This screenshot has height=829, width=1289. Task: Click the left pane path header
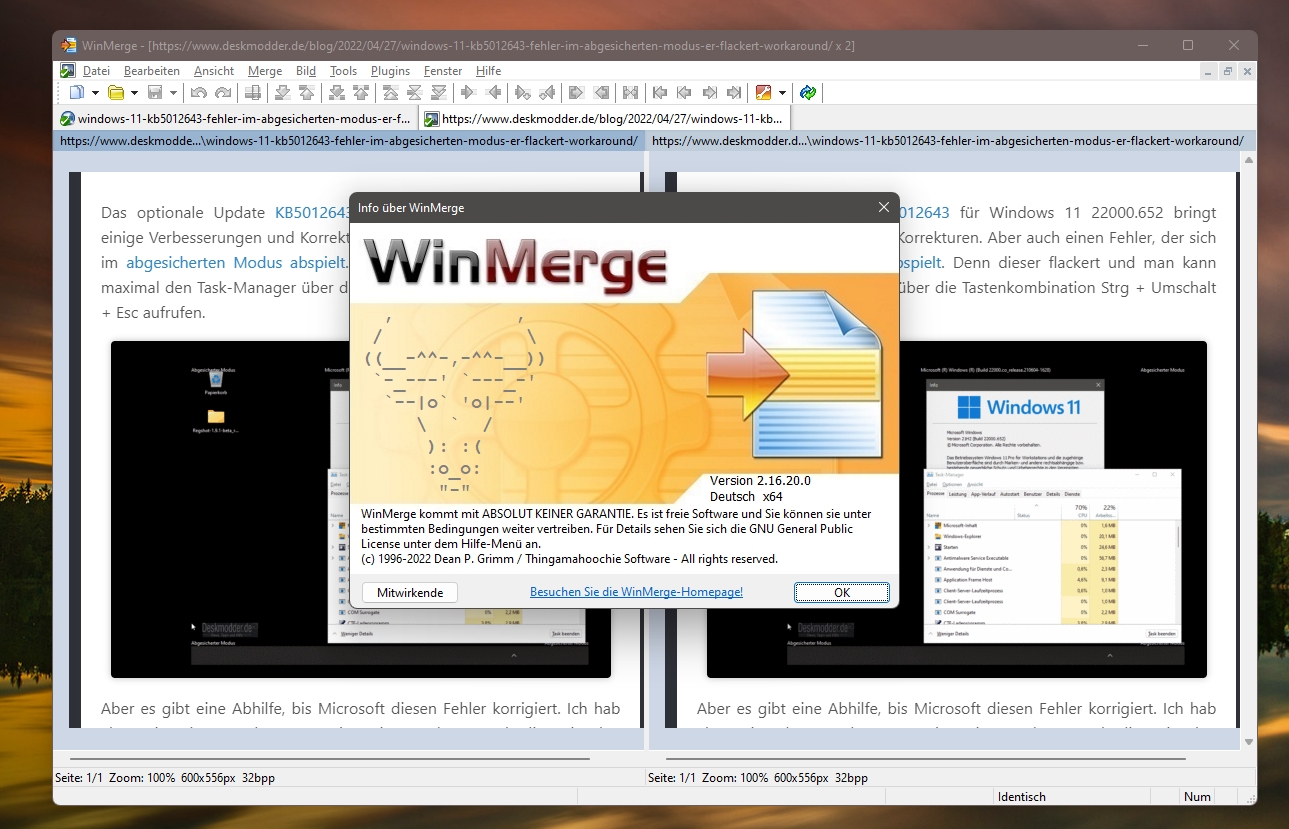(x=347, y=141)
